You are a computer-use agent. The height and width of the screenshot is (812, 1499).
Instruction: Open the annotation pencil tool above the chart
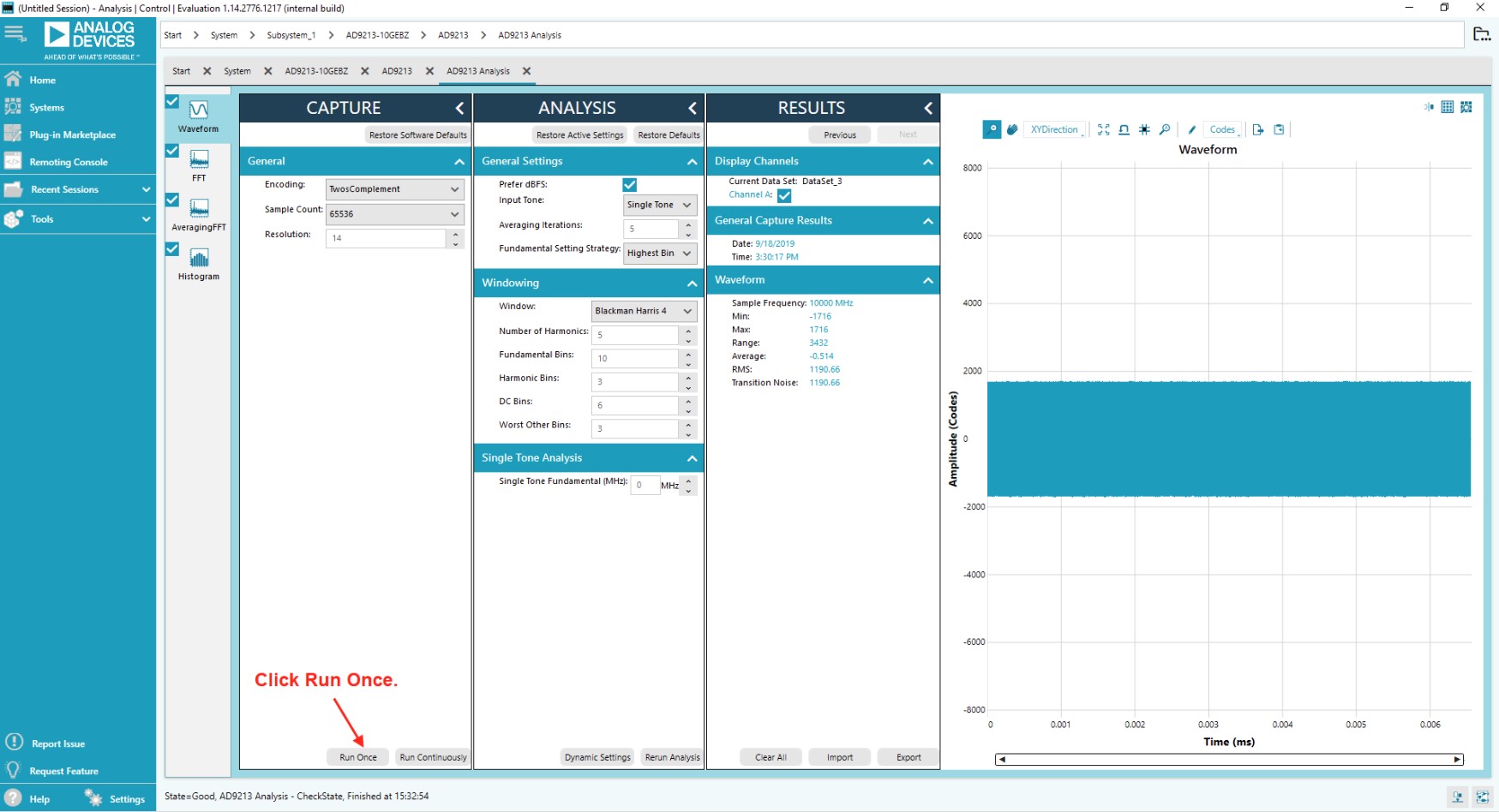(1192, 129)
